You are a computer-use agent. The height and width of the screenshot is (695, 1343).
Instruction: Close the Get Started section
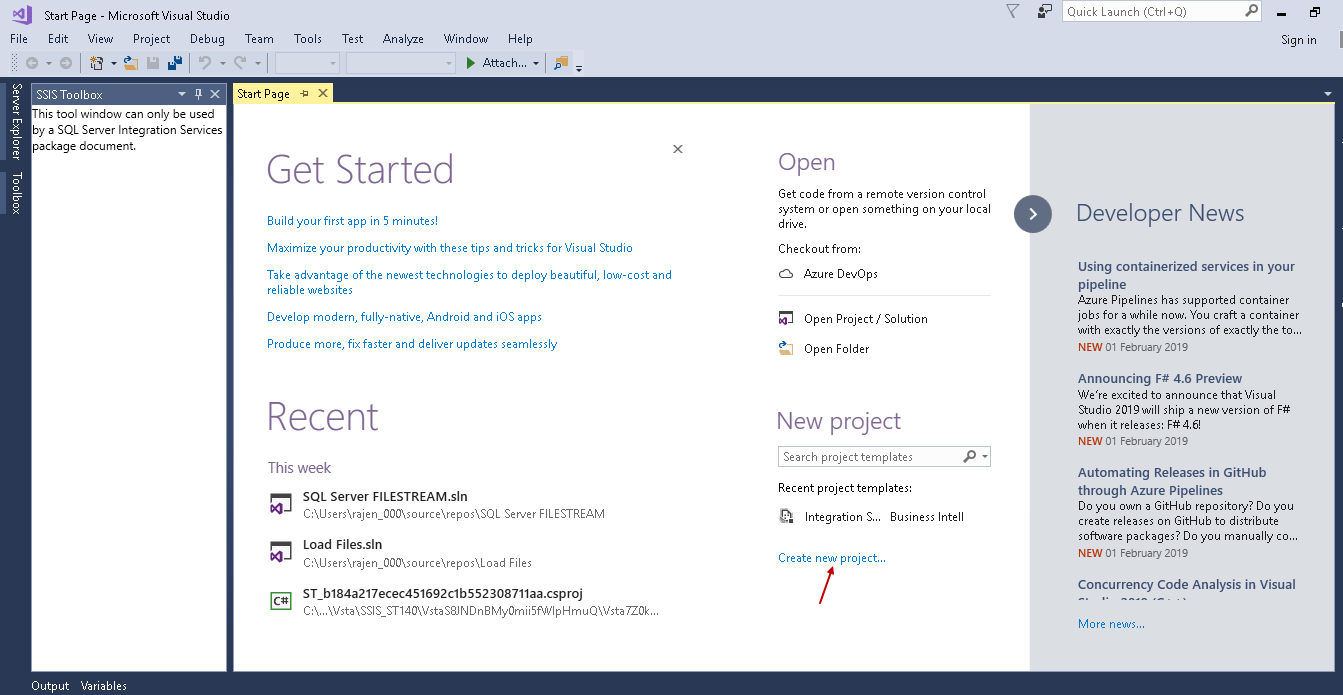678,149
